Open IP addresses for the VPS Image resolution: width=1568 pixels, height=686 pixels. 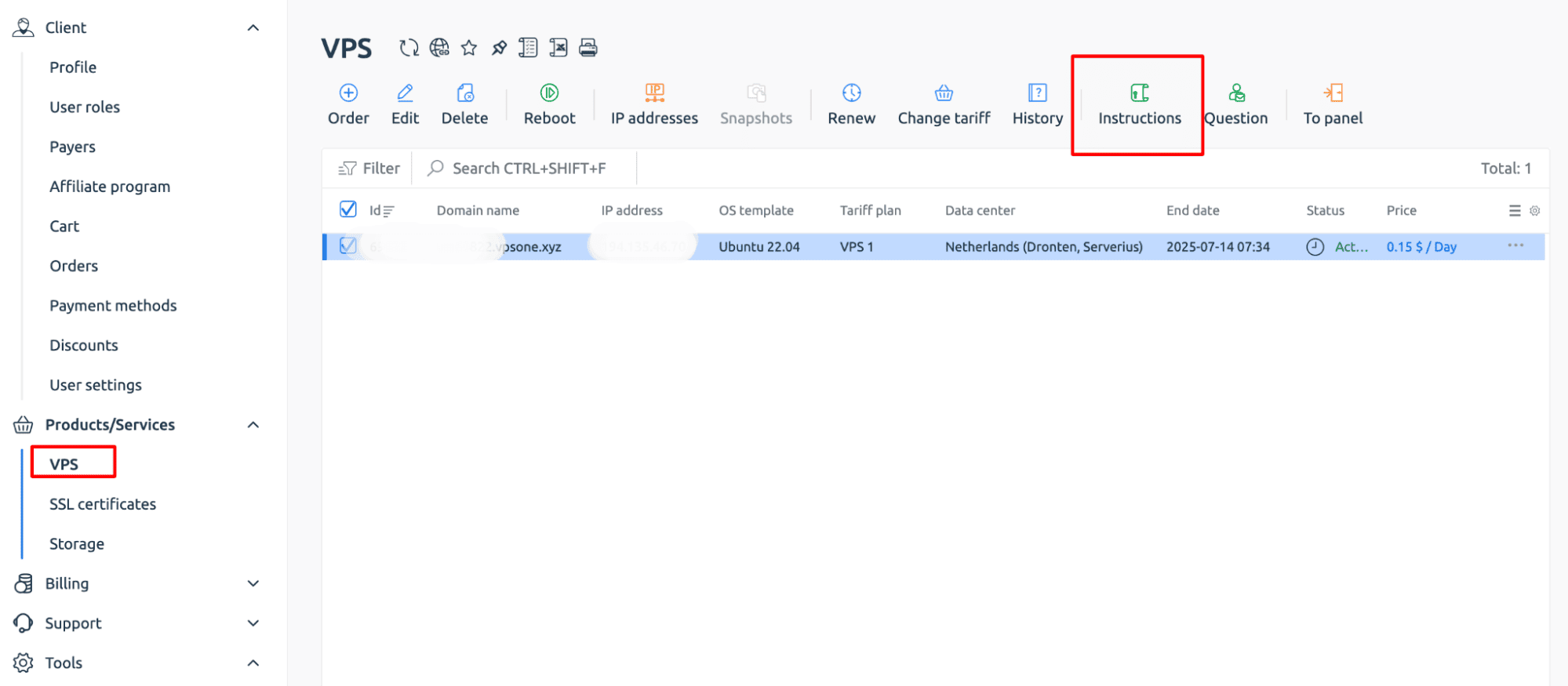[654, 105]
